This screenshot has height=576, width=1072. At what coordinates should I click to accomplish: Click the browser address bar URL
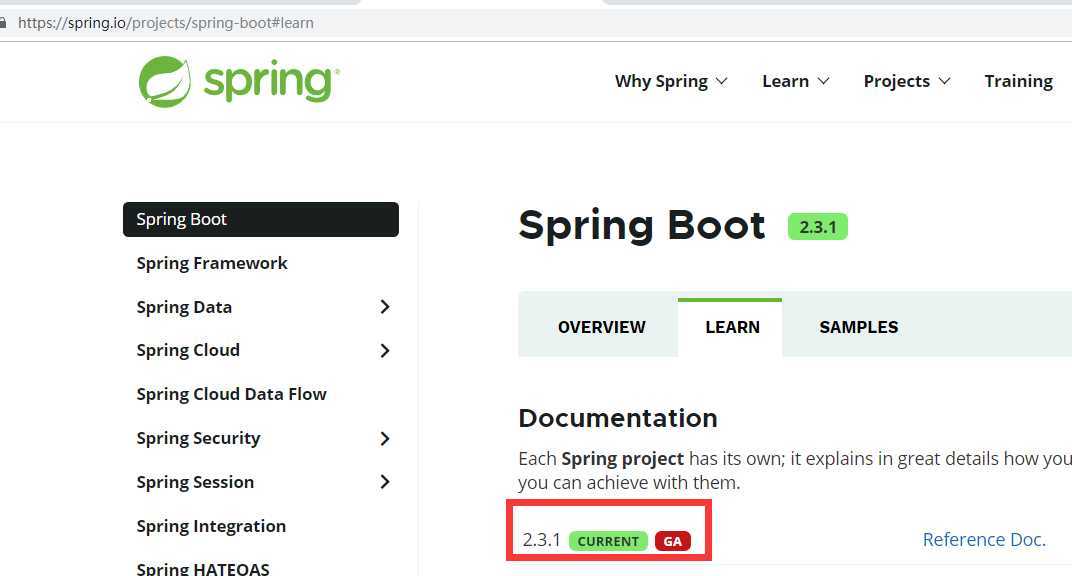165,23
